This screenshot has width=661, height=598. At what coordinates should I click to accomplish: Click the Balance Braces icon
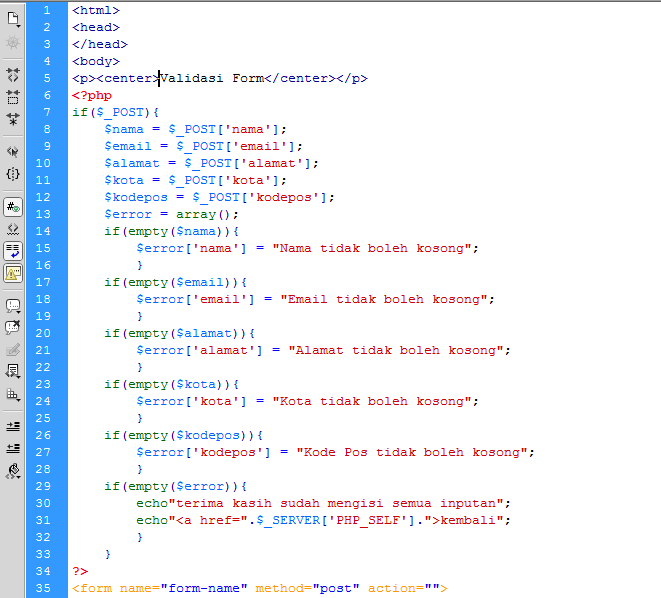[x=13, y=174]
